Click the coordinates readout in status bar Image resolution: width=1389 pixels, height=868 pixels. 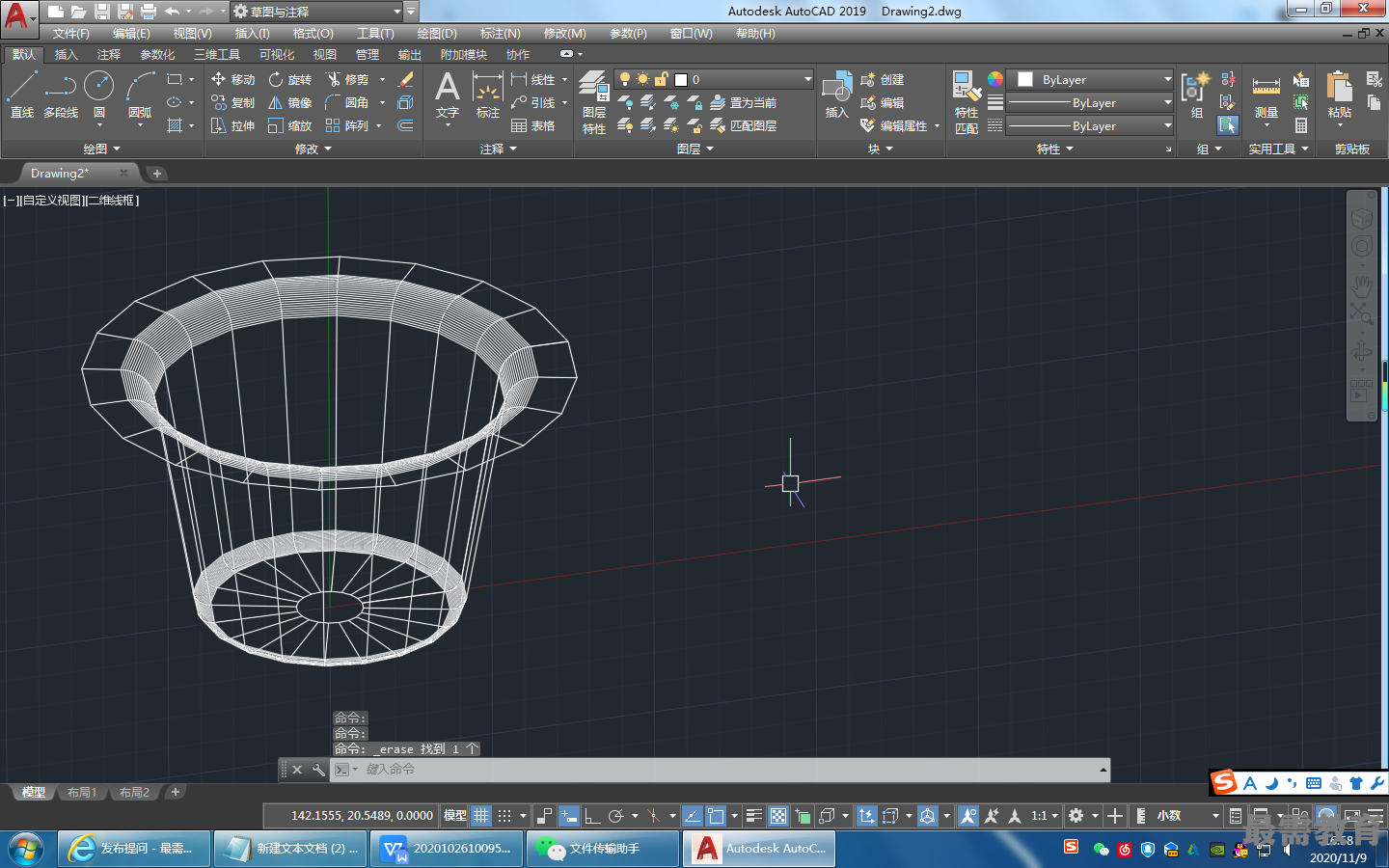pyautogui.click(x=361, y=816)
